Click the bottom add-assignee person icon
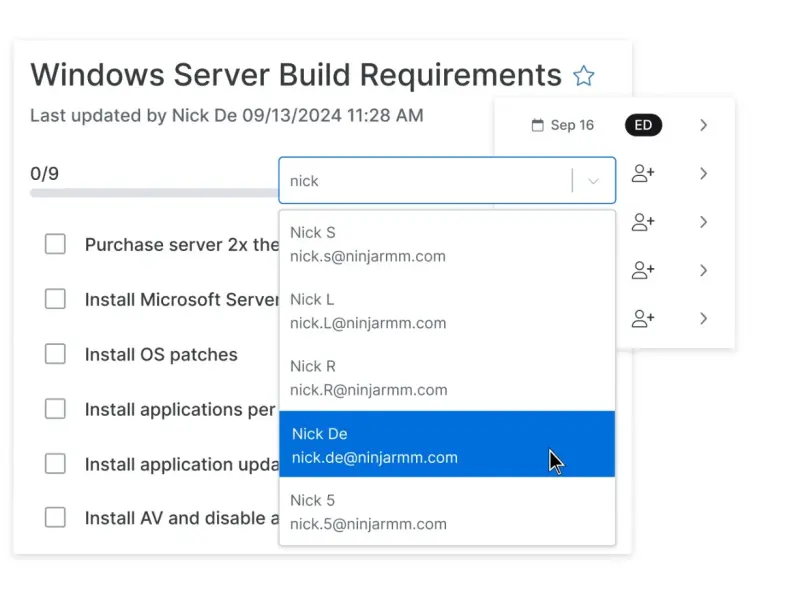The height and width of the screenshot is (600, 800). 643,319
